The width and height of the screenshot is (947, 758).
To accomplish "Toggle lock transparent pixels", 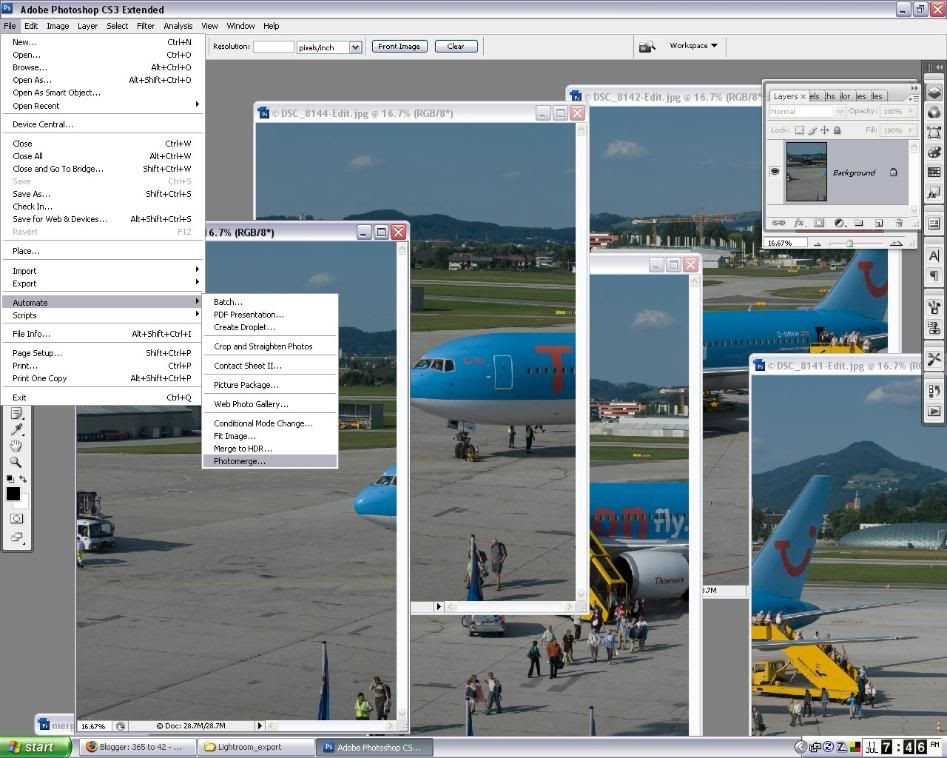I will click(x=799, y=130).
